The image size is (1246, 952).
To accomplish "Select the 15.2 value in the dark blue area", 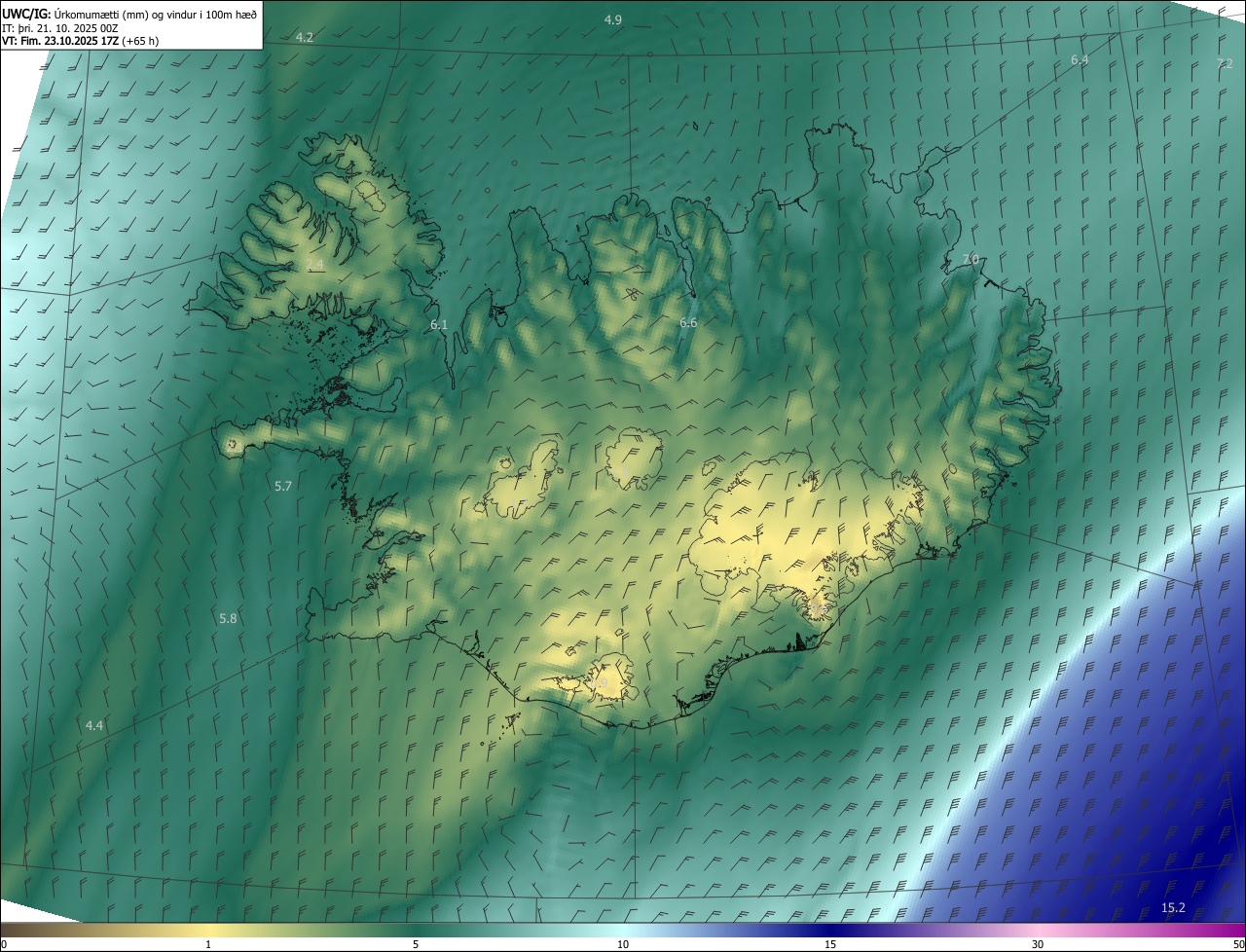I will pyautogui.click(x=1174, y=908).
